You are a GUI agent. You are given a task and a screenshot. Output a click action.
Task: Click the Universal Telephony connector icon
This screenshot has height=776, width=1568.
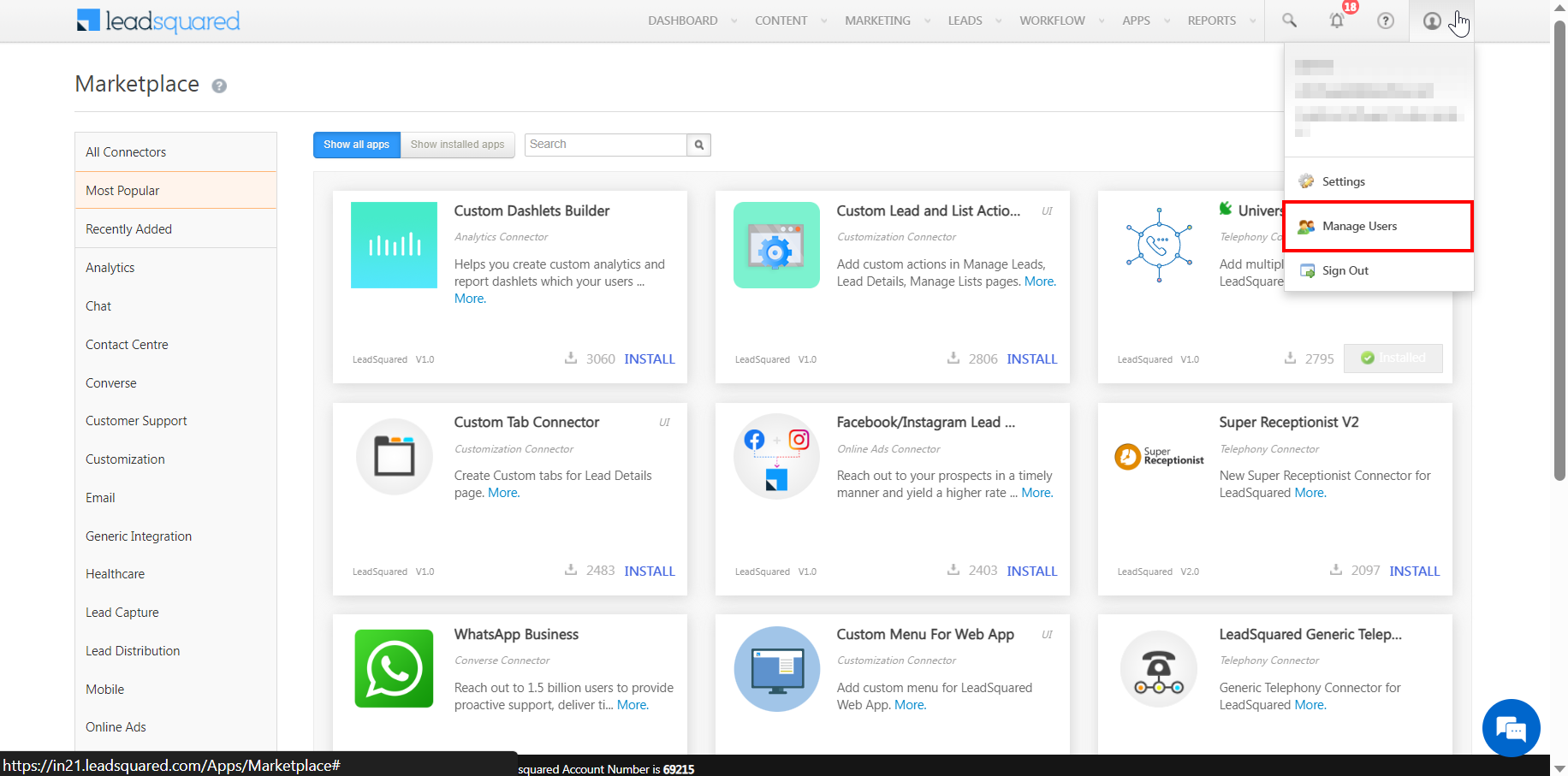point(1159,245)
